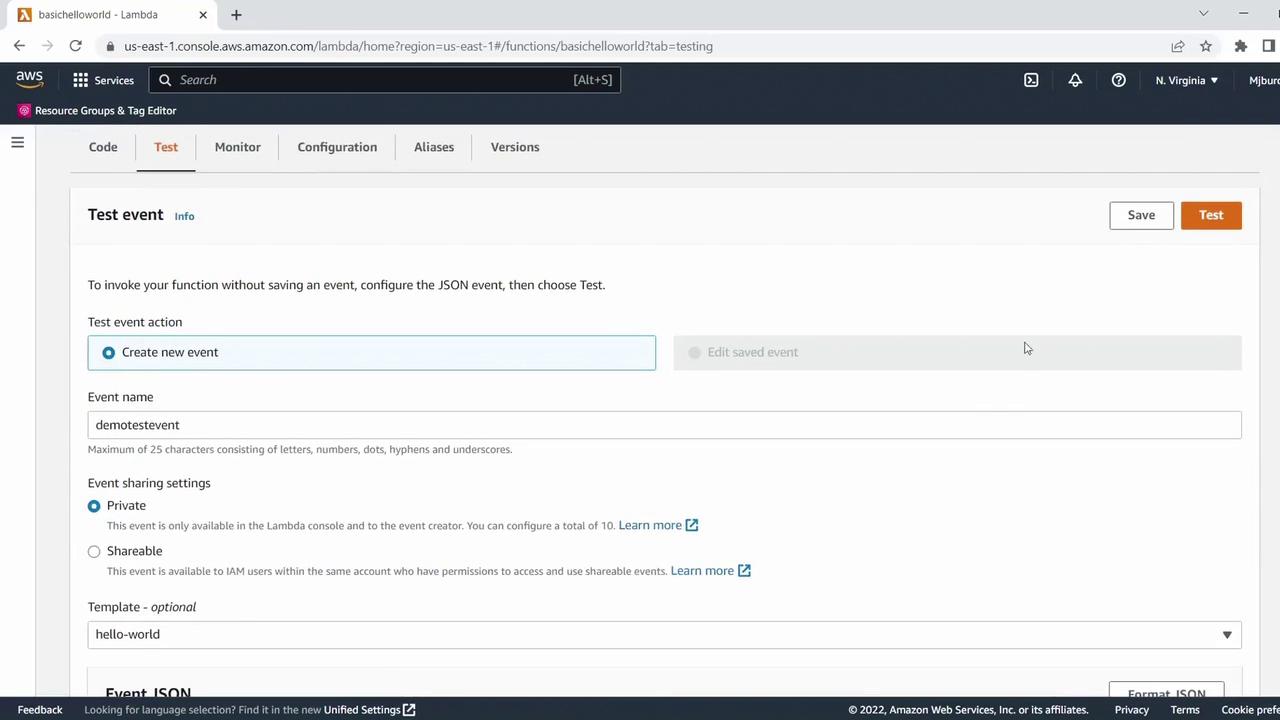The image size is (1280, 720).
Task: Open the Configuration tab
Action: [337, 147]
